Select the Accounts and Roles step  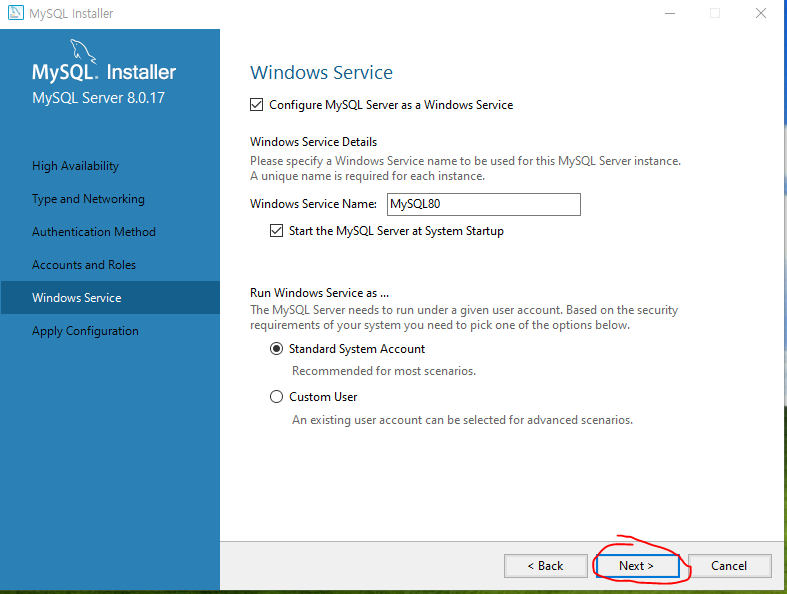tap(84, 265)
